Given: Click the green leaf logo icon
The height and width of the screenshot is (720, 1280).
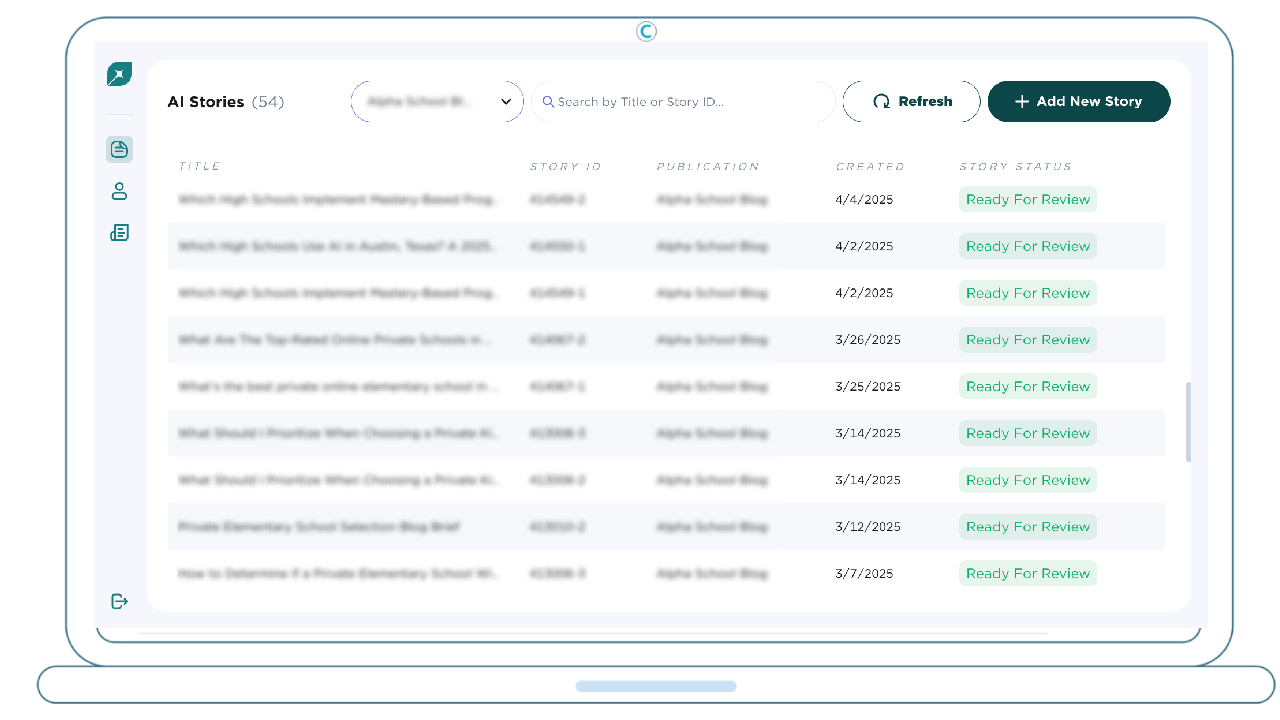Looking at the screenshot, I should [x=119, y=74].
